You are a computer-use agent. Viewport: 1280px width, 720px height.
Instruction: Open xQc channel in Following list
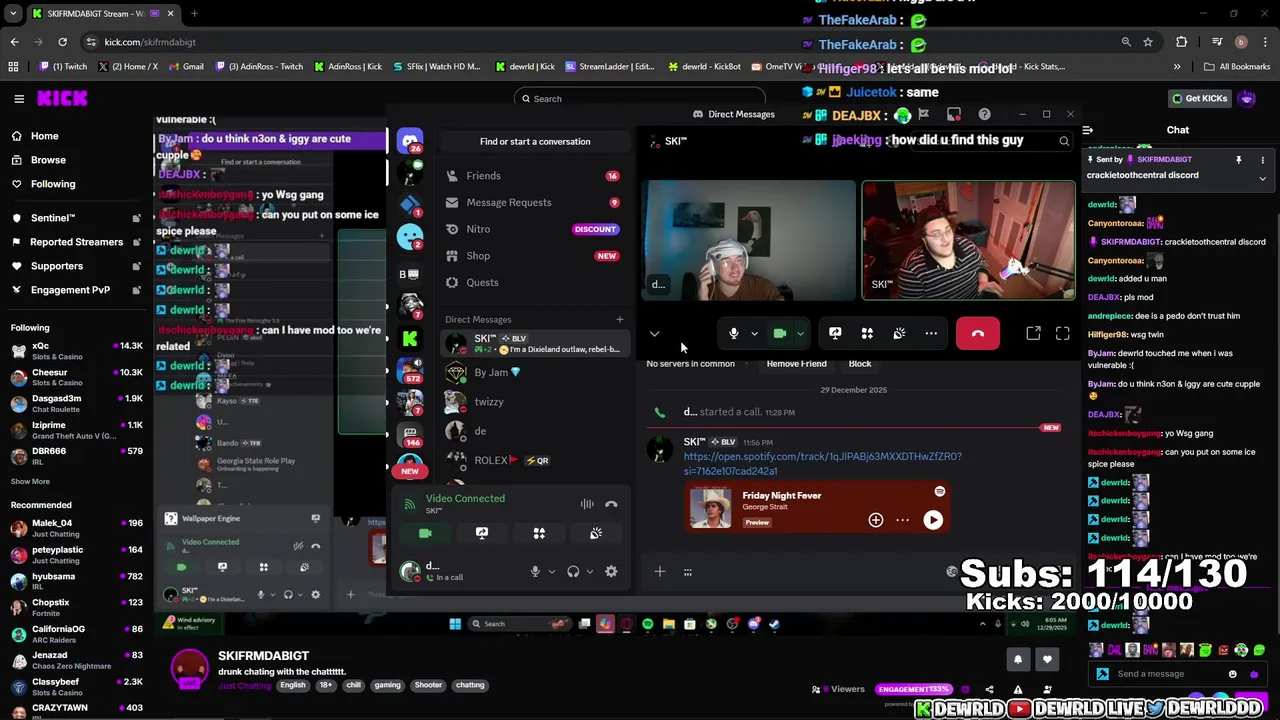click(x=75, y=349)
